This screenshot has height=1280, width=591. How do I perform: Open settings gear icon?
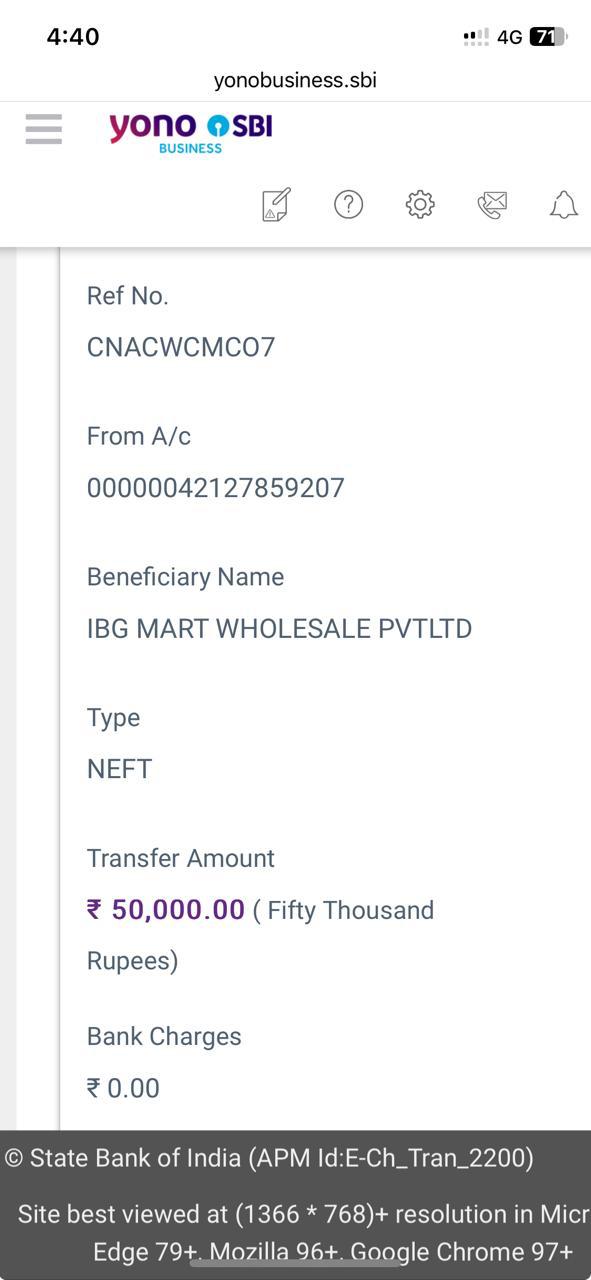pos(420,204)
